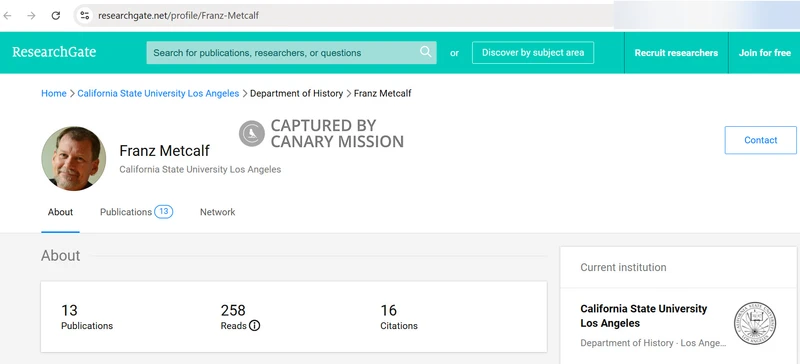Open California State University Los Angeles institution link
The image size is (800, 364).
pos(643,316)
